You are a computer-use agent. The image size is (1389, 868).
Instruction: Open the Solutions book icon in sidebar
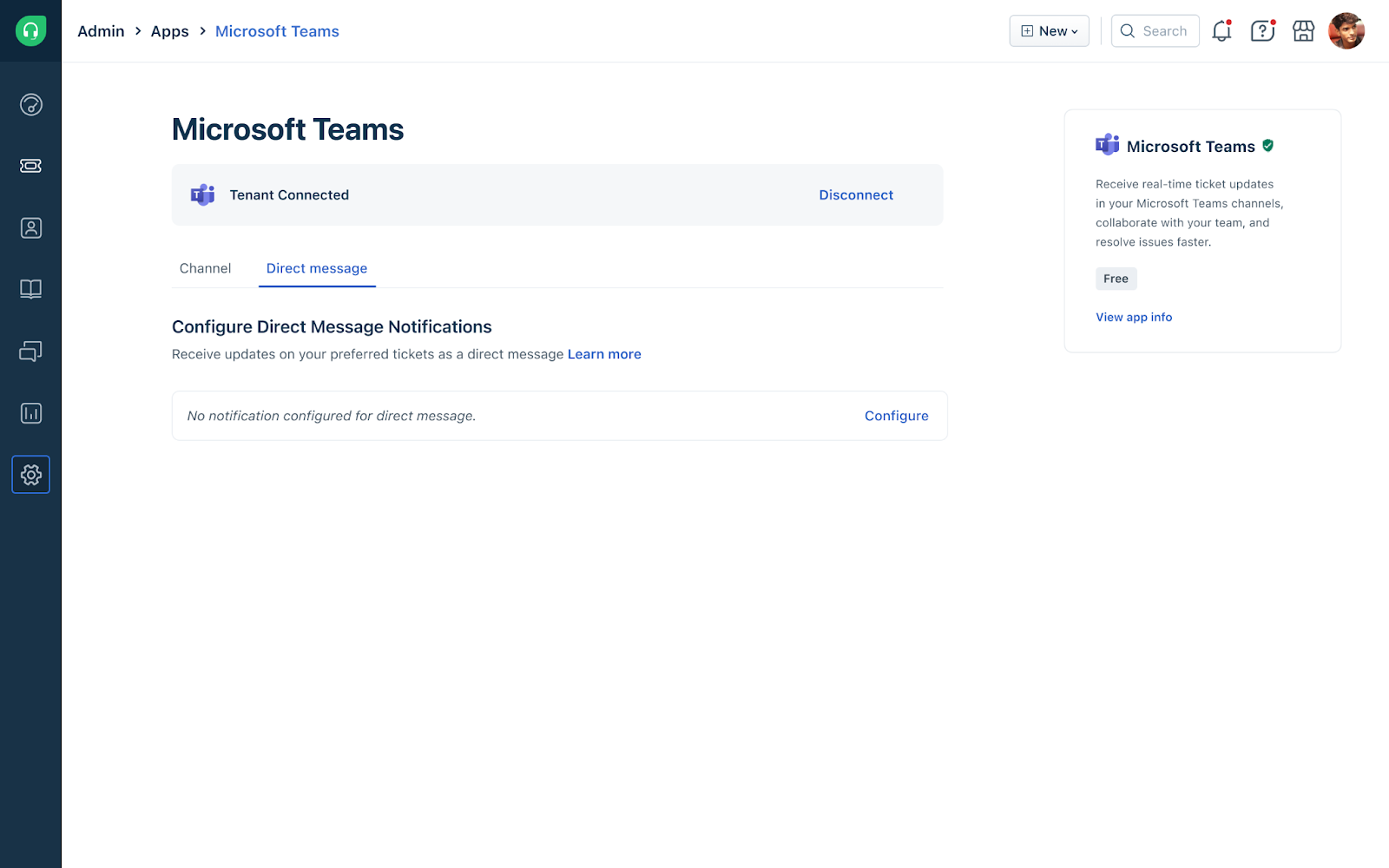click(30, 289)
